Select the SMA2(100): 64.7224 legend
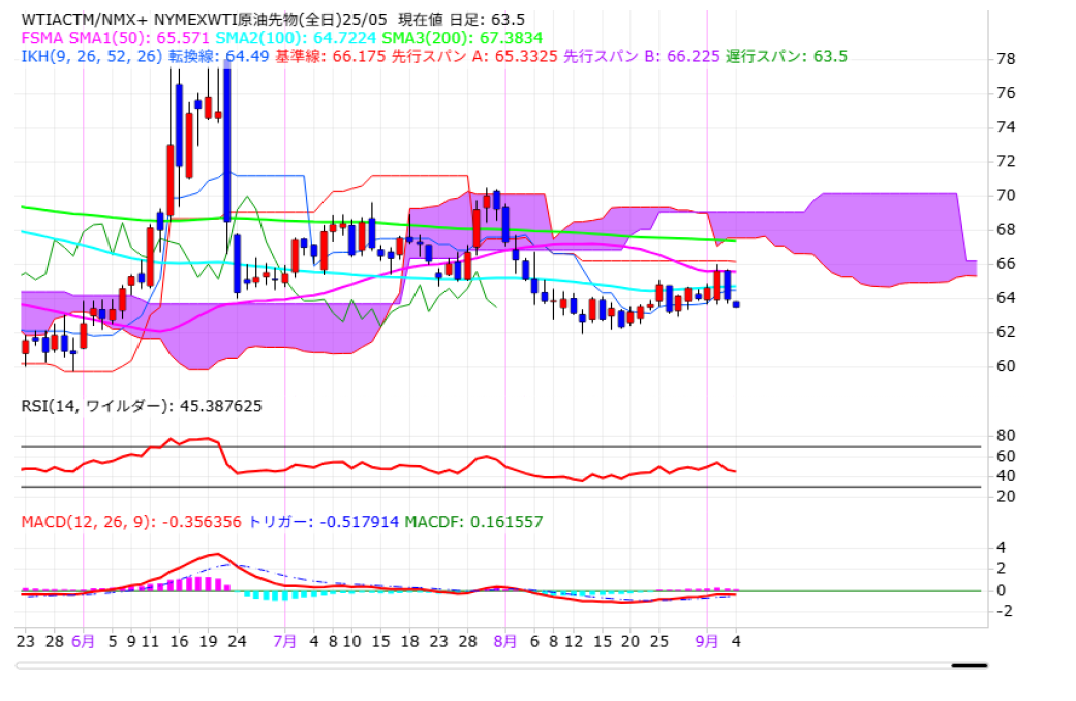This screenshot has height=701, width=1076. click(x=296, y=38)
